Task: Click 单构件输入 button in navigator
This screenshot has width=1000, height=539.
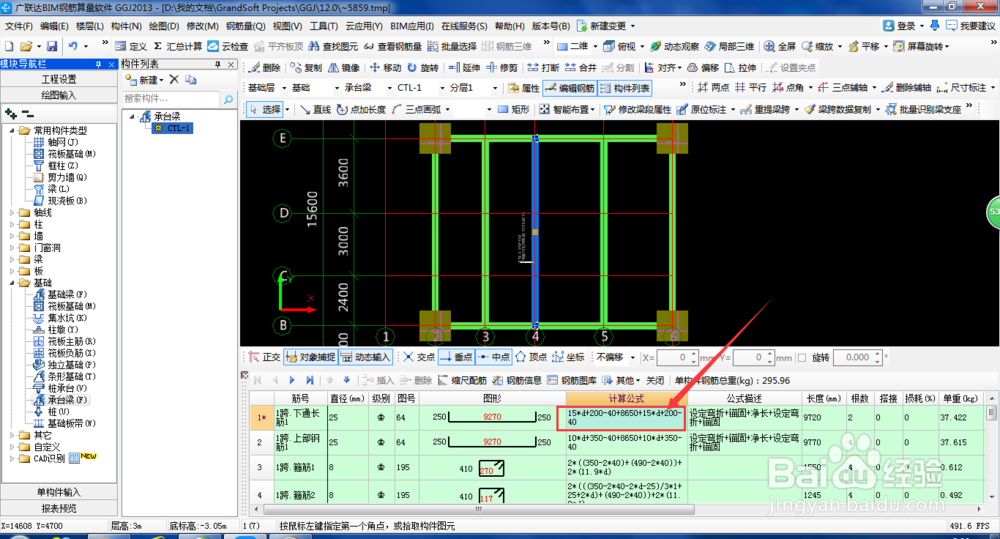Action: coord(59,492)
